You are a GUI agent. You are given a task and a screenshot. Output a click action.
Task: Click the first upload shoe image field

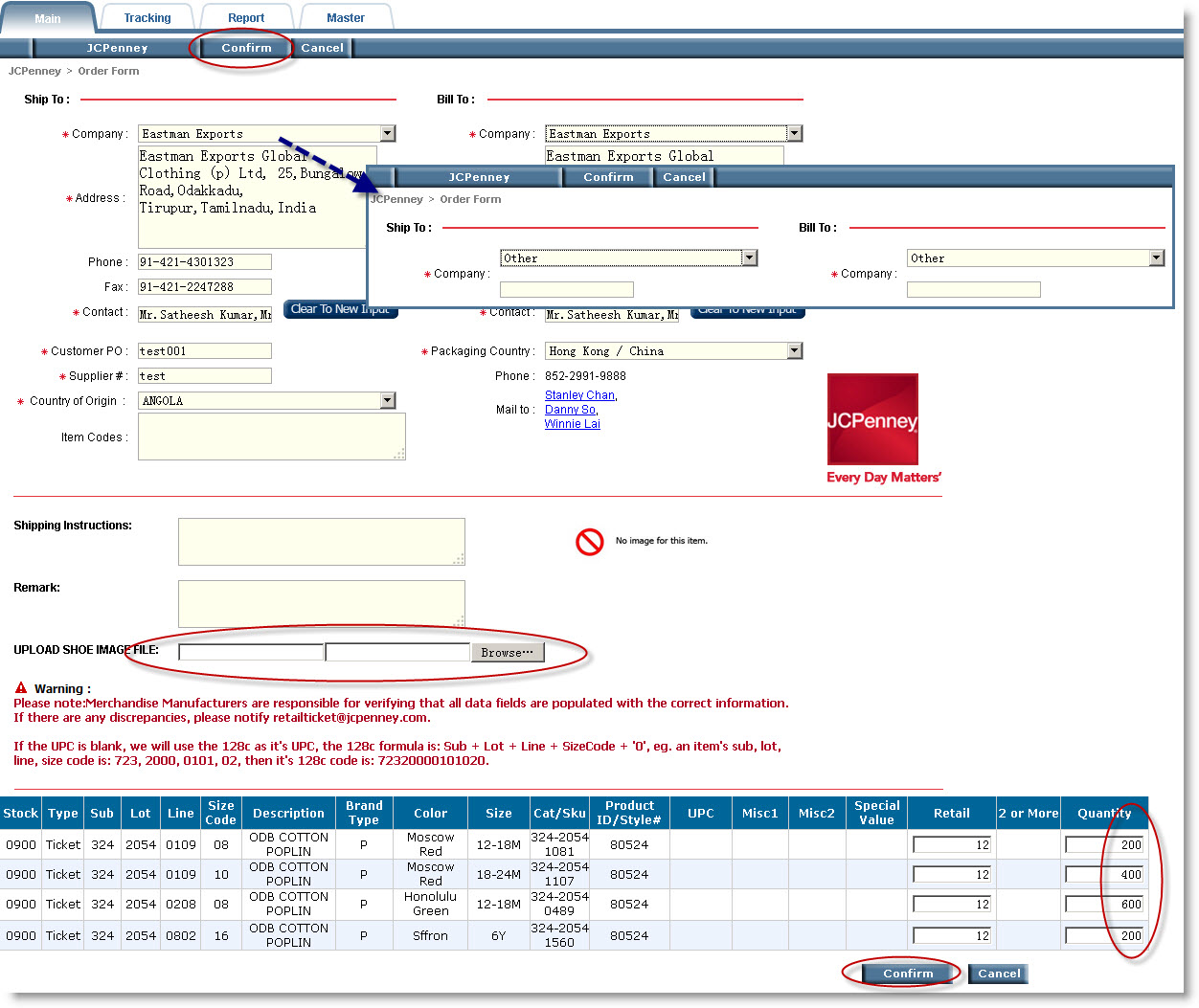[251, 652]
